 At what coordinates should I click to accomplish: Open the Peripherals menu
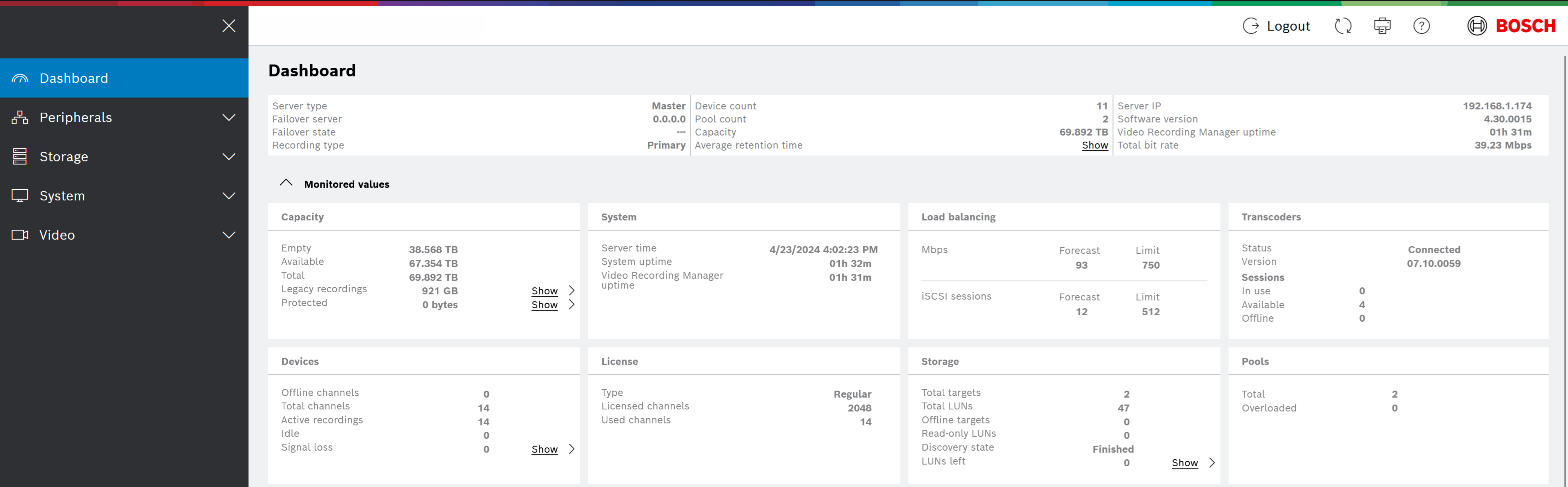[124, 118]
